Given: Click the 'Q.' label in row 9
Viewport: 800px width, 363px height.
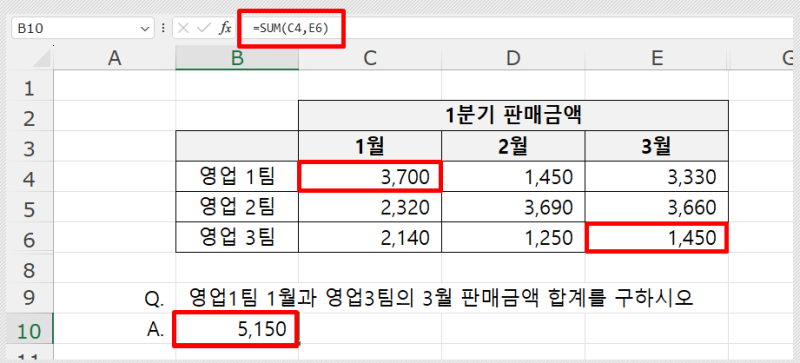Looking at the screenshot, I should pos(155,299).
